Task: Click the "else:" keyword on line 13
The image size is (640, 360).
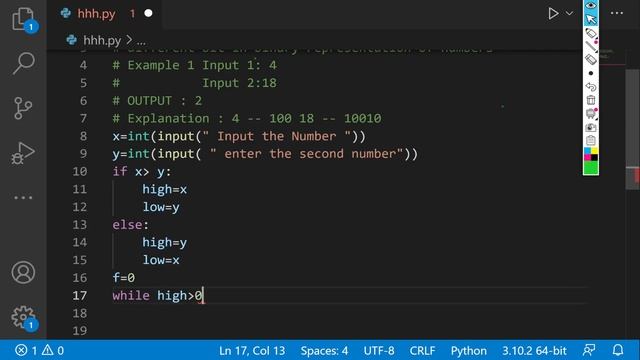Action: pos(131,225)
